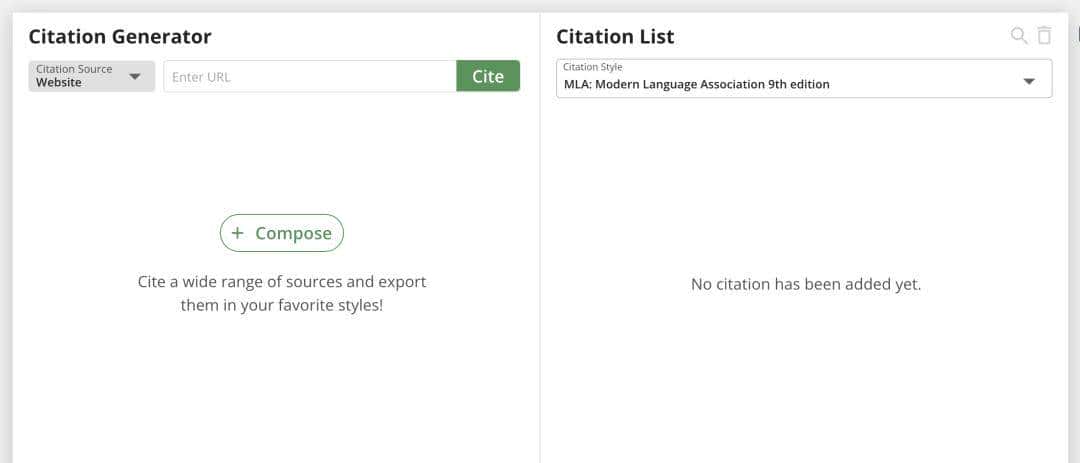This screenshot has height=463, width=1080.
Task: Click the plus icon in Compose
Action: 237,233
